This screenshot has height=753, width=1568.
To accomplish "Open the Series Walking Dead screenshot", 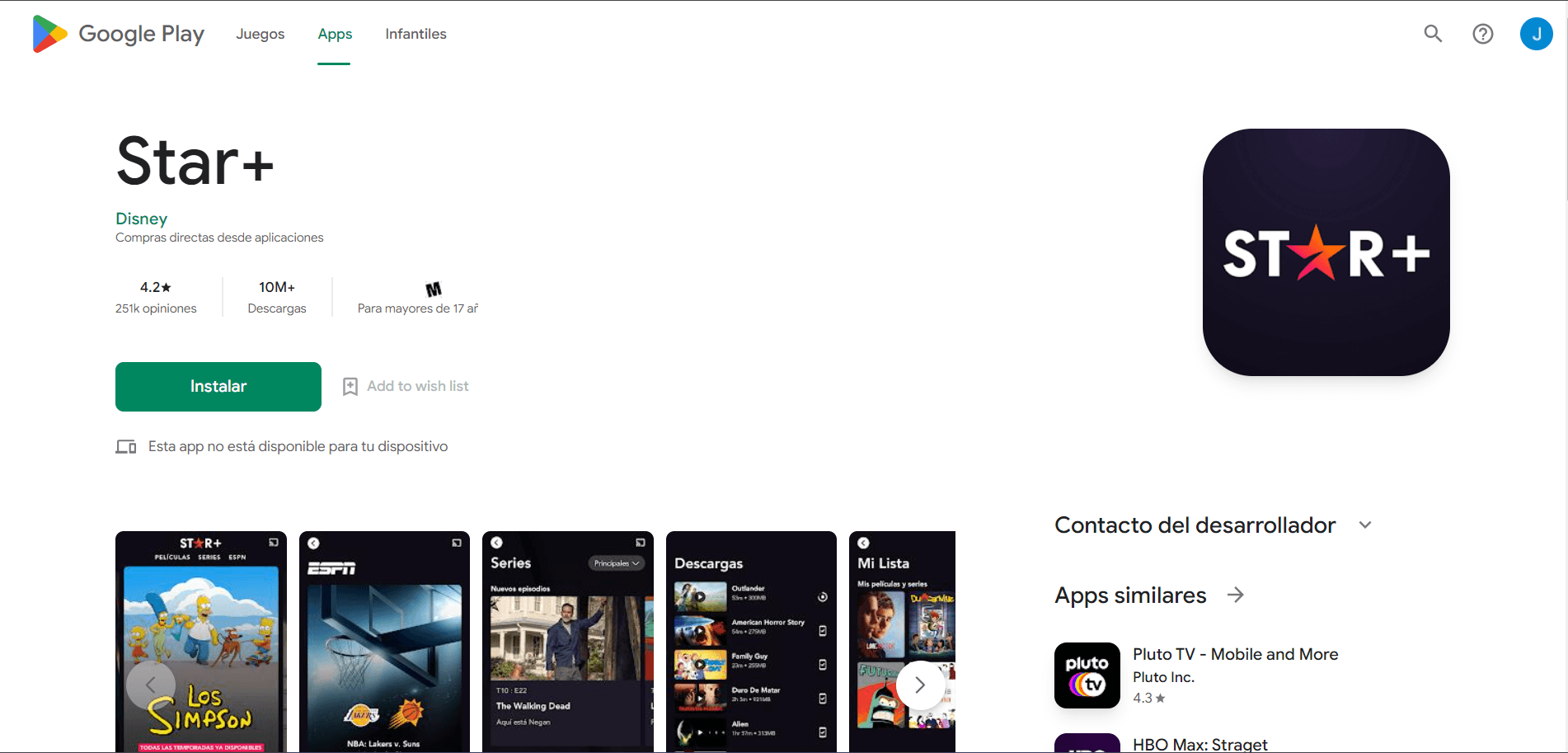I will click(568, 642).
